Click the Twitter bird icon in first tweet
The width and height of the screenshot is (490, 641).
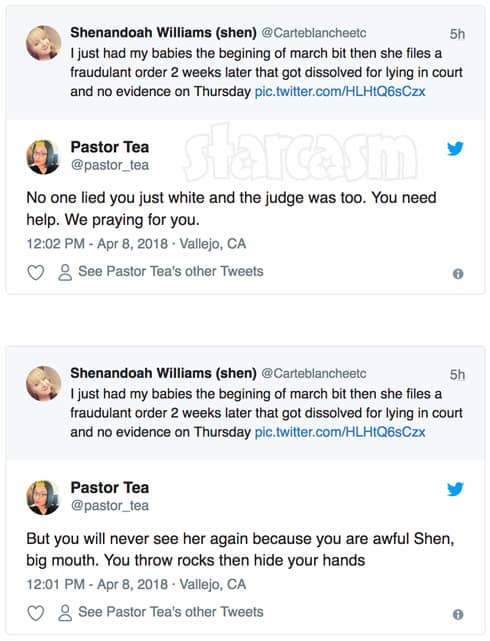(455, 149)
